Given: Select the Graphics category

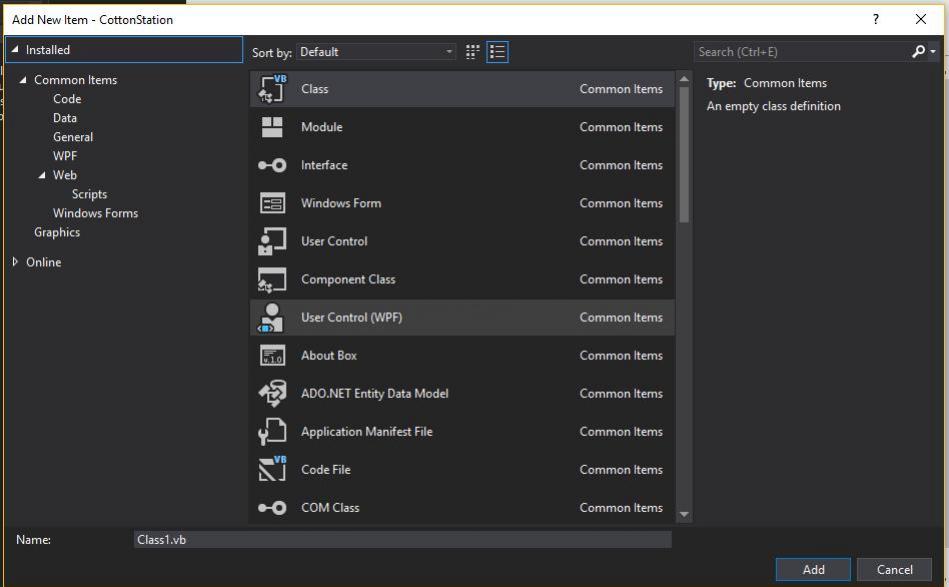Looking at the screenshot, I should 57,232.
